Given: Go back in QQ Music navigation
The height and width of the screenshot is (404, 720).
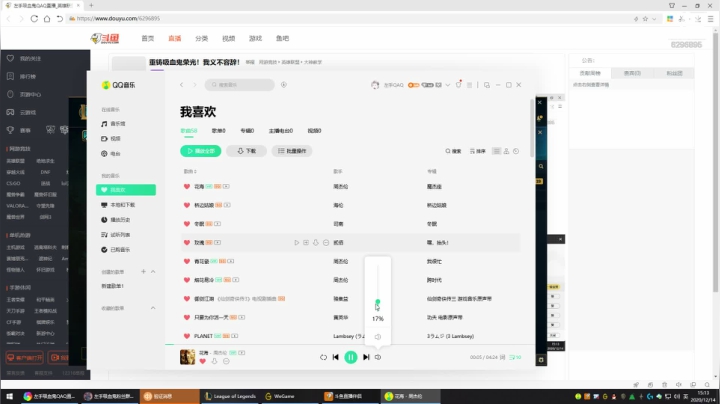Looking at the screenshot, I should (x=182, y=85).
